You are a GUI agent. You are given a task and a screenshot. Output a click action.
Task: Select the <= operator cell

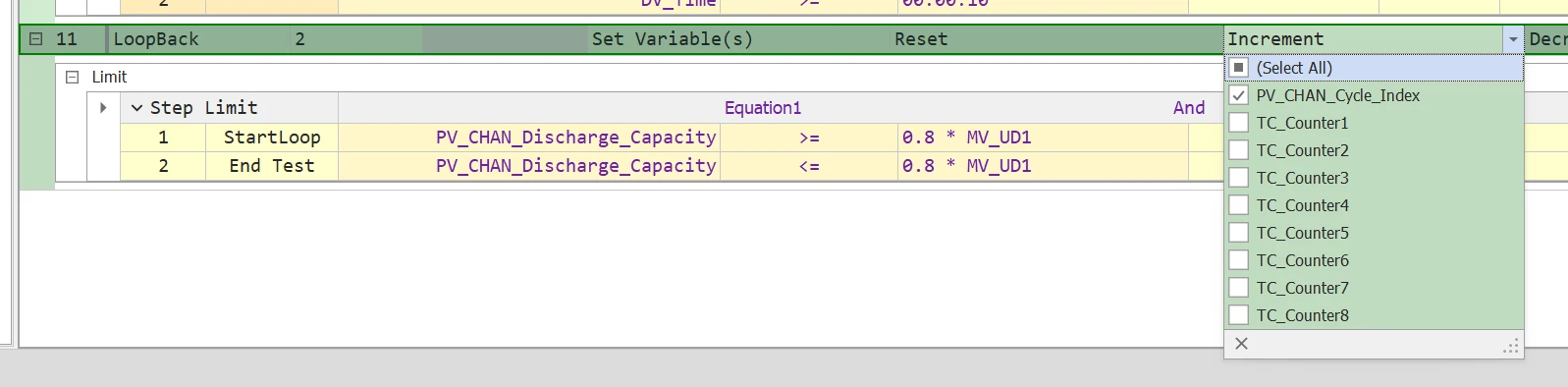pos(809,166)
